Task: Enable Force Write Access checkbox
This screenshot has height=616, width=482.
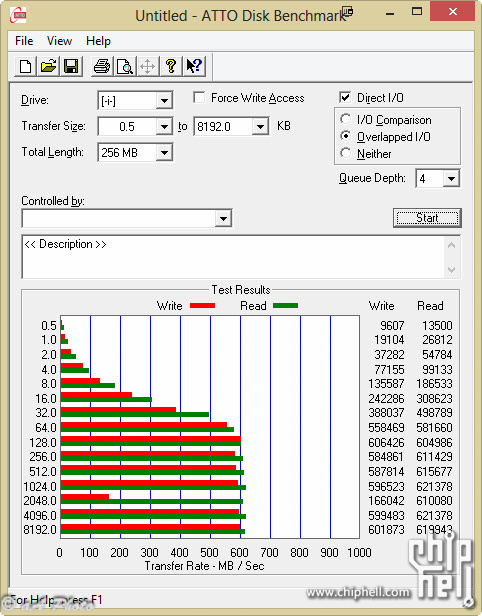Action: click(x=199, y=97)
